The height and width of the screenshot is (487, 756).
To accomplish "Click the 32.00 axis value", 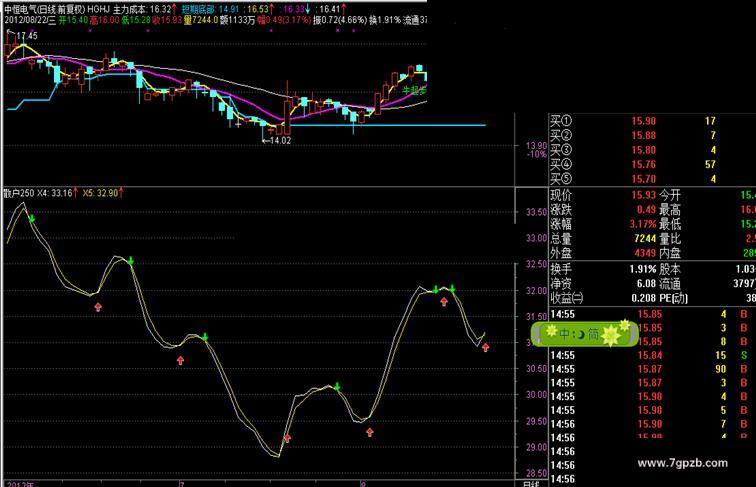I will pos(536,291).
